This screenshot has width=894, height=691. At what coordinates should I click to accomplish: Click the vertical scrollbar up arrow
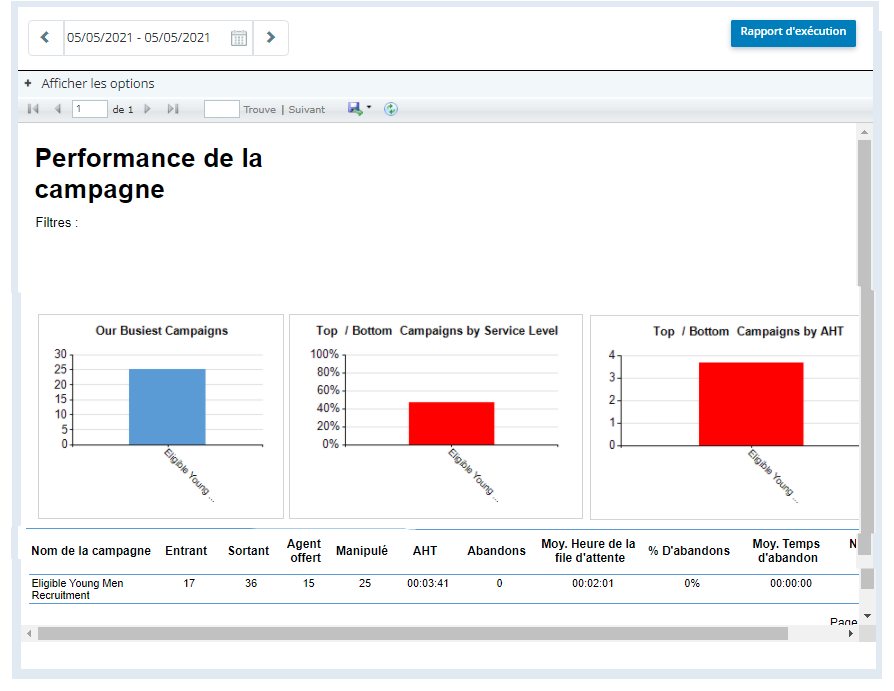pyautogui.click(x=864, y=132)
